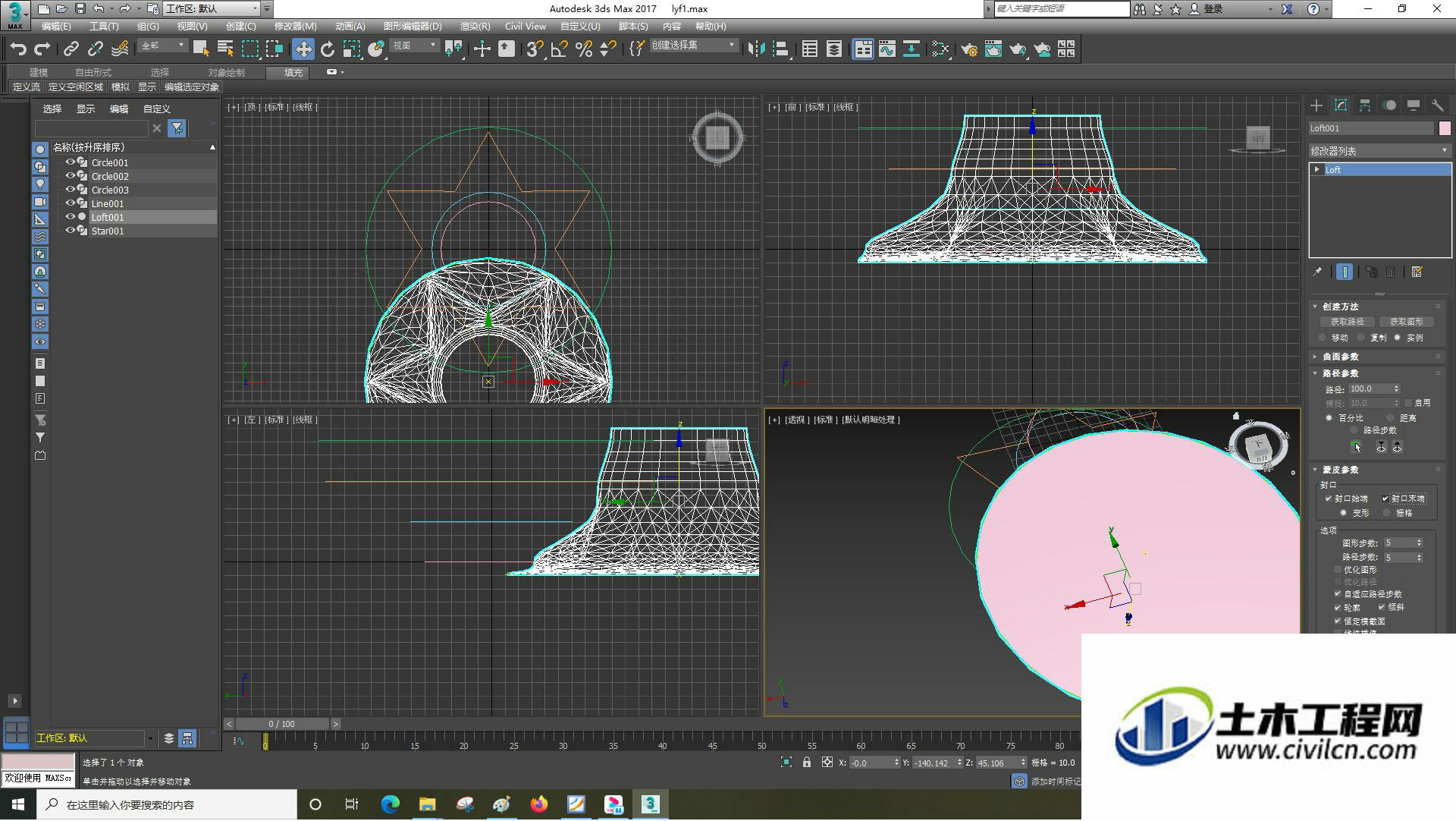
Task: Open the 全部 selection filter dropdown
Action: tap(162, 46)
